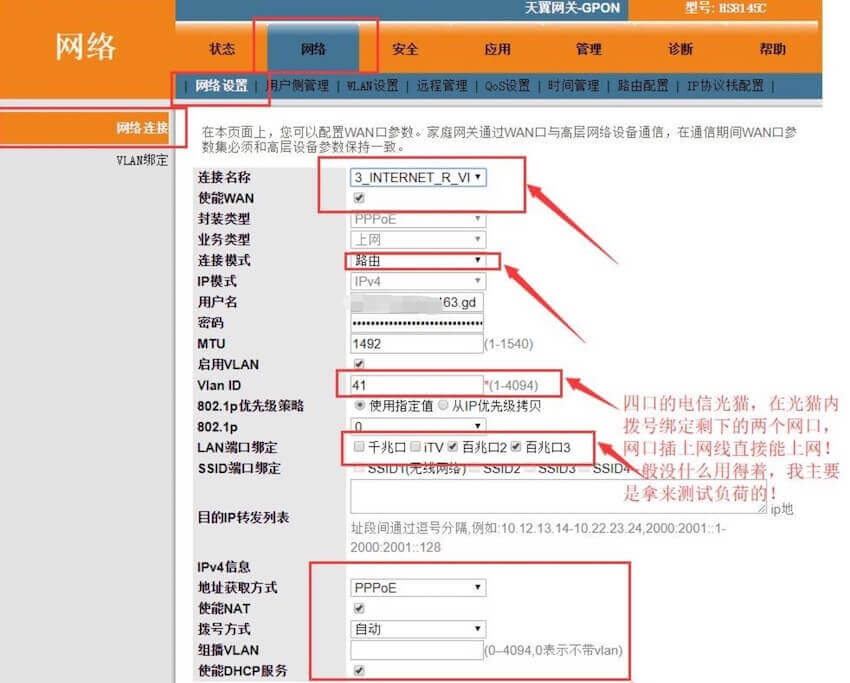This screenshot has width=850, height=683.
Task: Toggle the 启用VLAN checkbox
Action: tap(358, 364)
